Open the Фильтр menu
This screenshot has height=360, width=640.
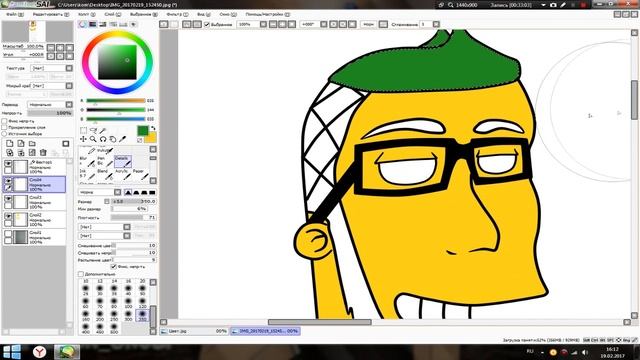[177, 14]
